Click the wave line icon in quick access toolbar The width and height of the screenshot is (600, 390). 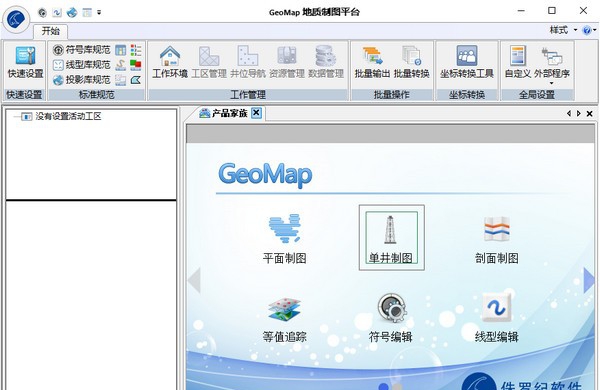(57, 13)
